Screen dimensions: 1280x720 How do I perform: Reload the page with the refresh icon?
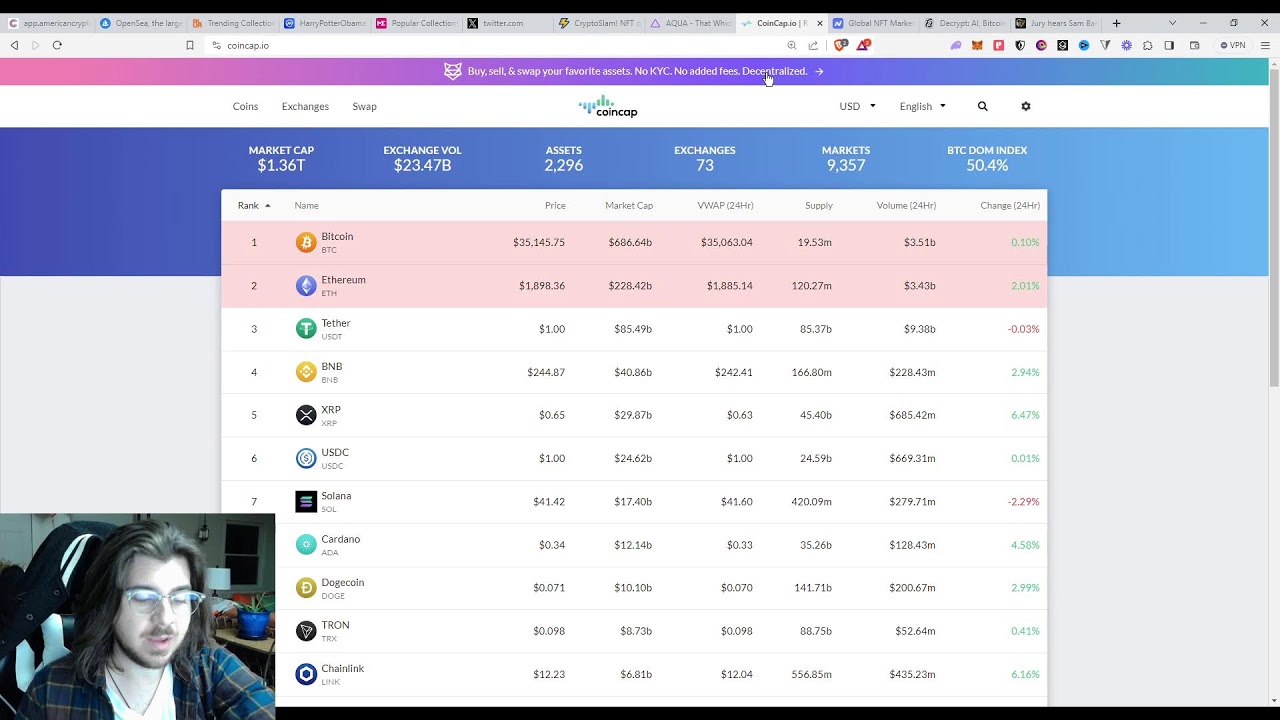point(57,45)
